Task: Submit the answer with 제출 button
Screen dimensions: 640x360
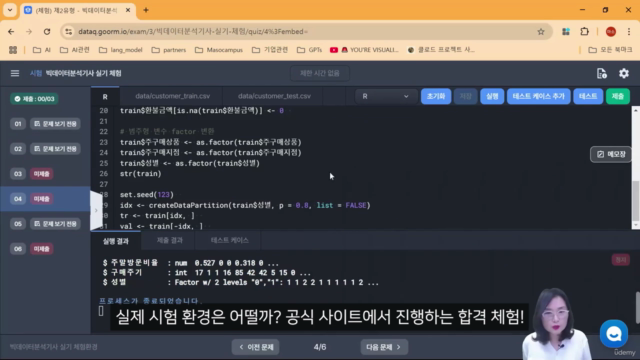Action: (618, 96)
